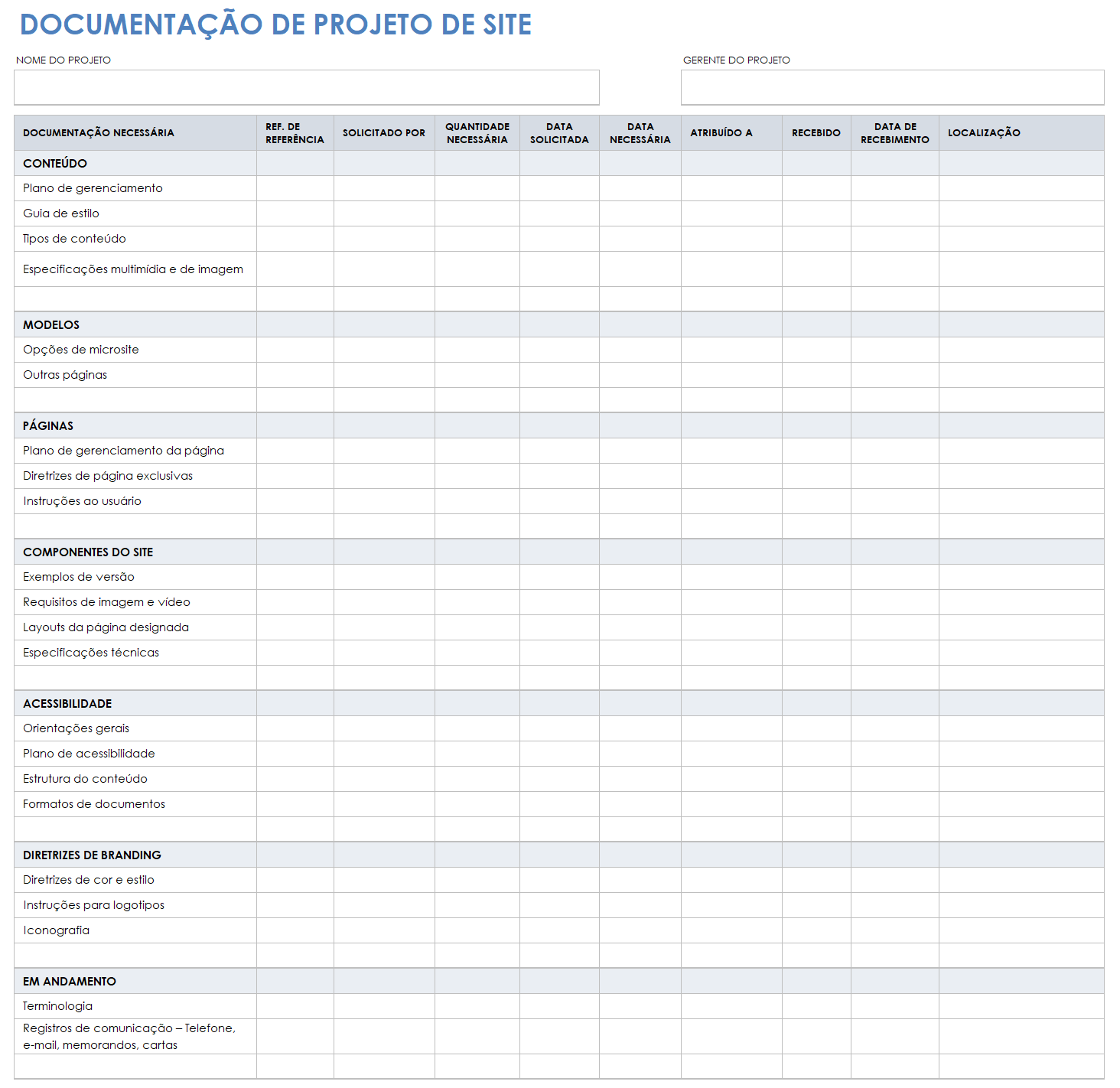Click the Nome do Projeto input box
The height and width of the screenshot is (1088, 1120).
pyautogui.click(x=307, y=87)
